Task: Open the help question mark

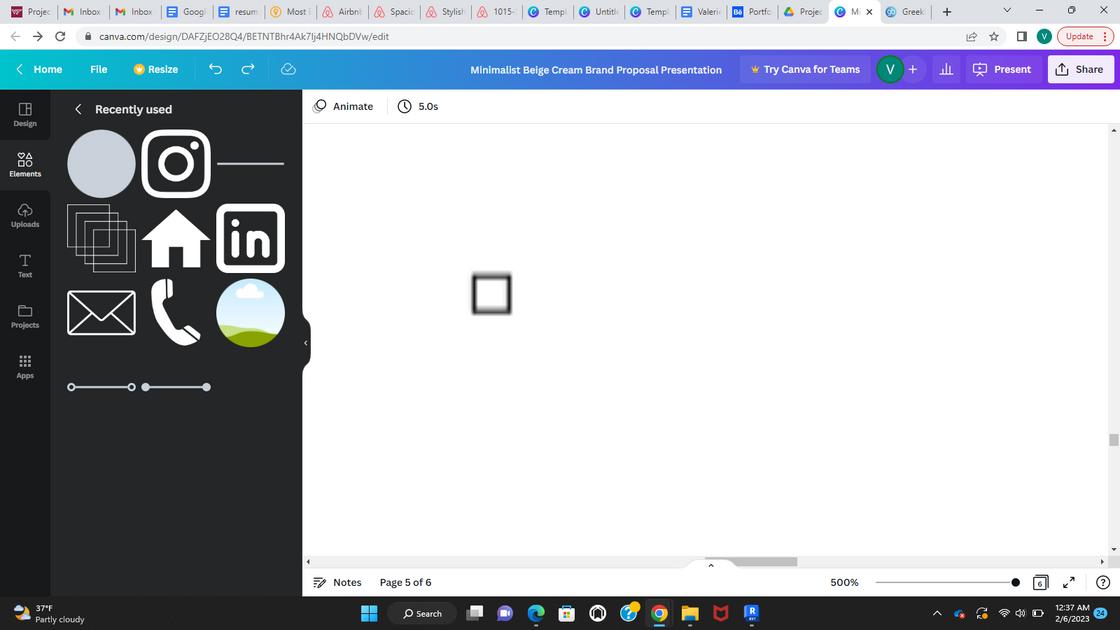Action: click(1103, 582)
